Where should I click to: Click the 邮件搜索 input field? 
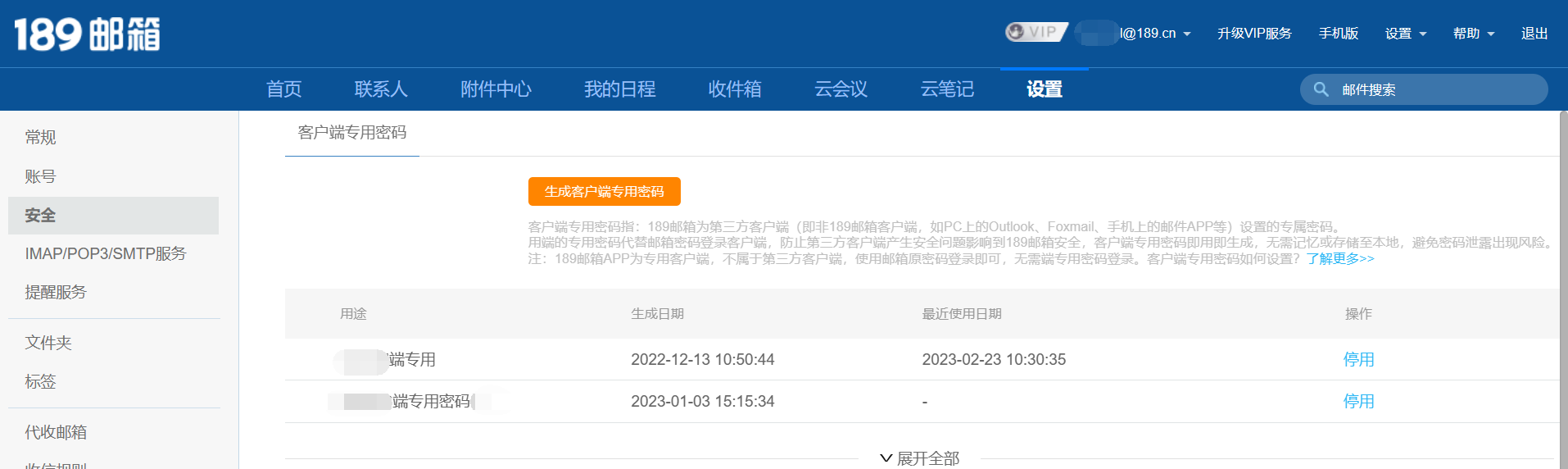click(1434, 90)
